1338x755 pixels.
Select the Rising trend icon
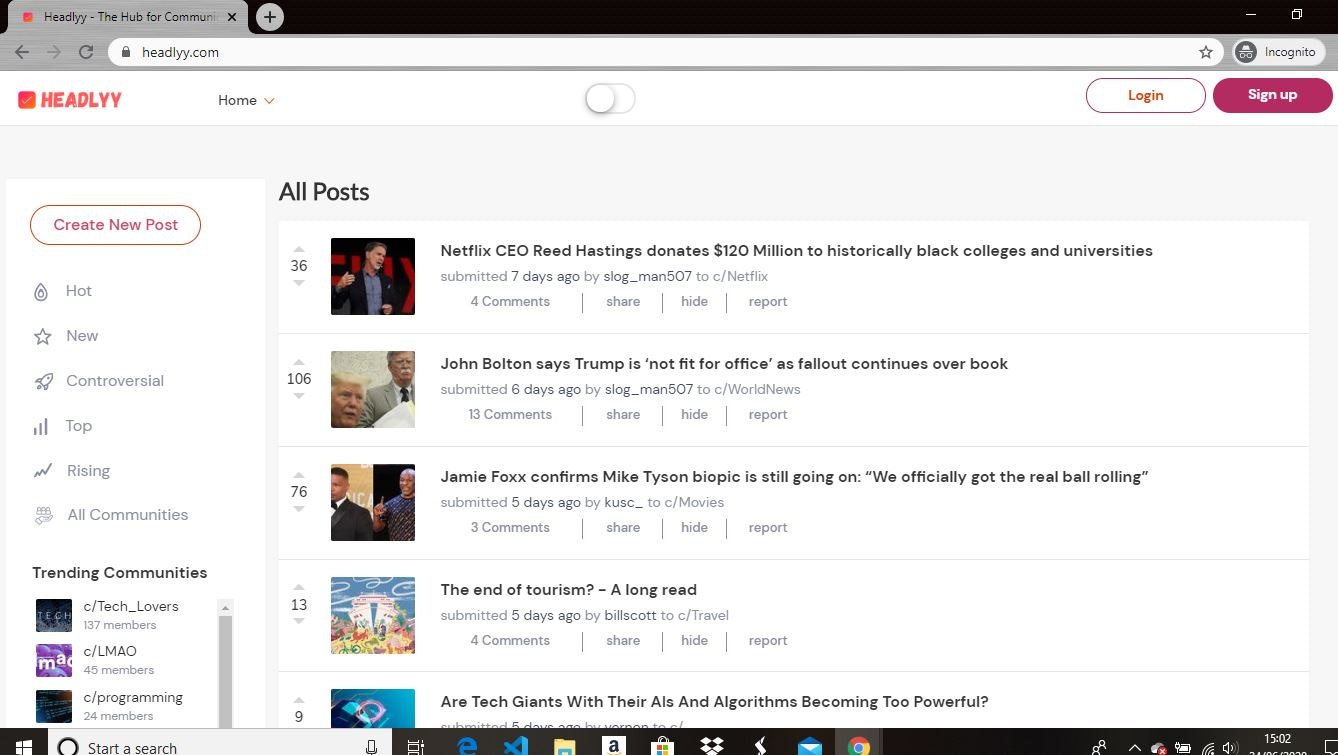42,471
